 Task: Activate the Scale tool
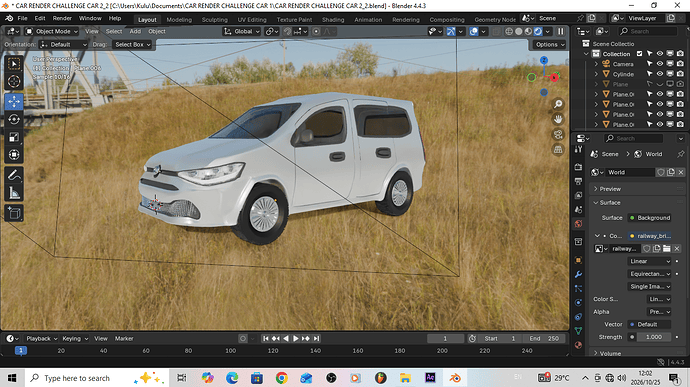(14, 137)
